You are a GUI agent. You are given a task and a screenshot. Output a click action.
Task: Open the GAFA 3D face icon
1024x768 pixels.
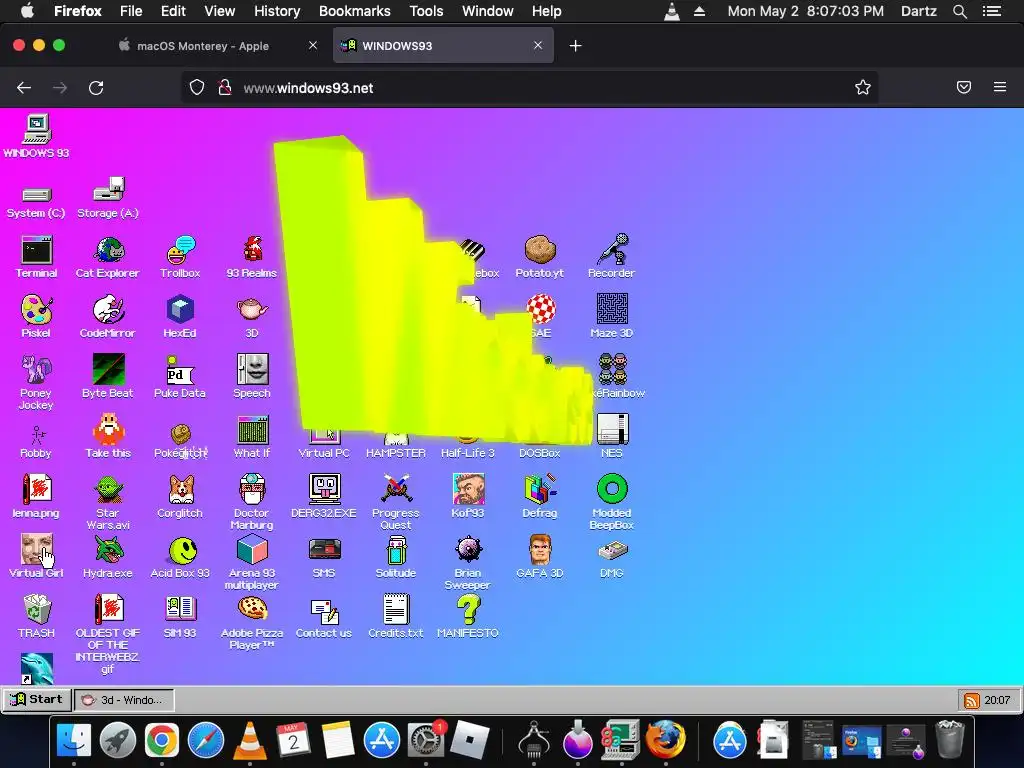(540, 549)
